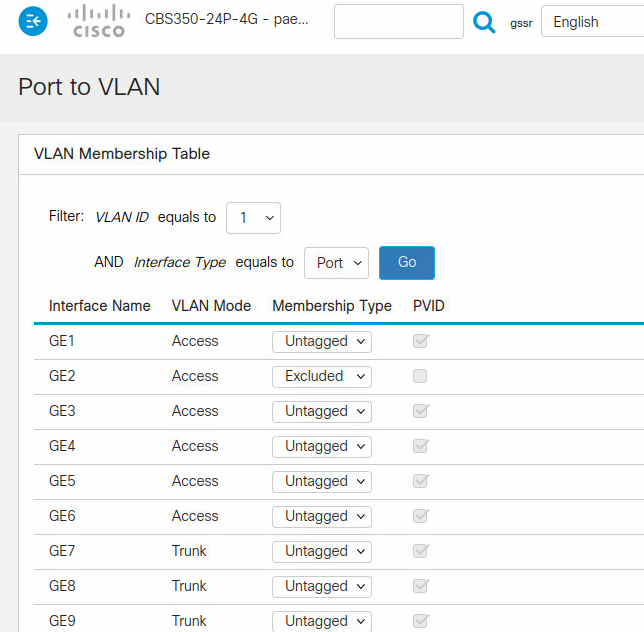Select the GE9 interface name cell
The width and height of the screenshot is (644, 632).
62,621
